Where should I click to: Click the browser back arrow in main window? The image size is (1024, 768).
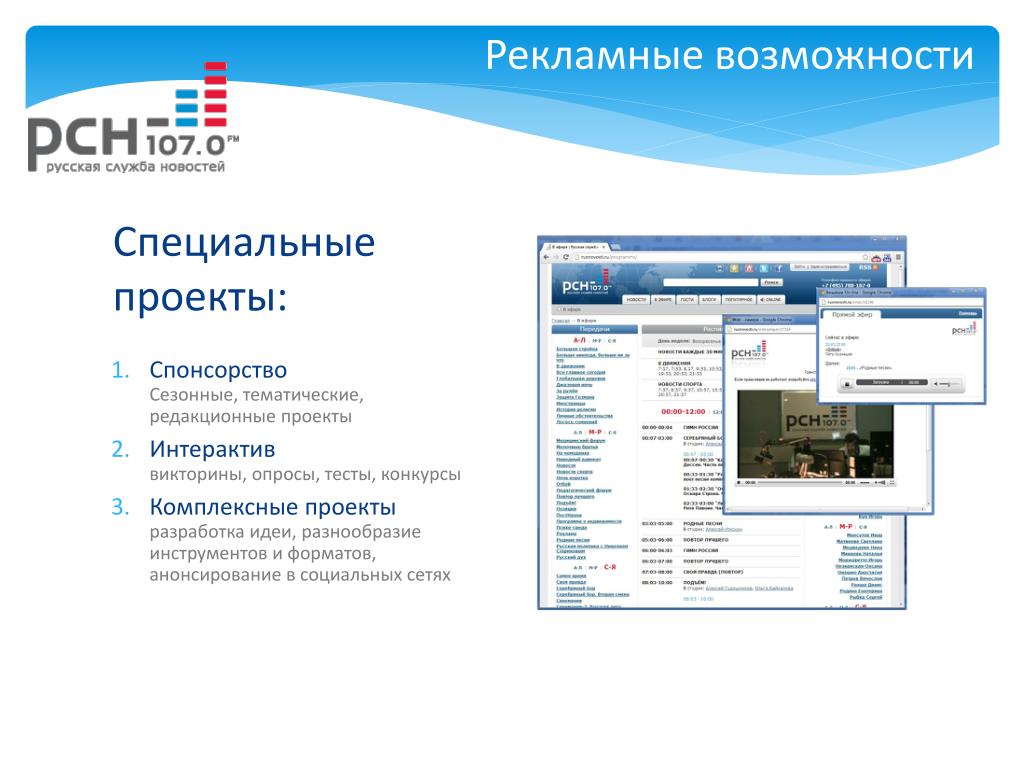[546, 257]
